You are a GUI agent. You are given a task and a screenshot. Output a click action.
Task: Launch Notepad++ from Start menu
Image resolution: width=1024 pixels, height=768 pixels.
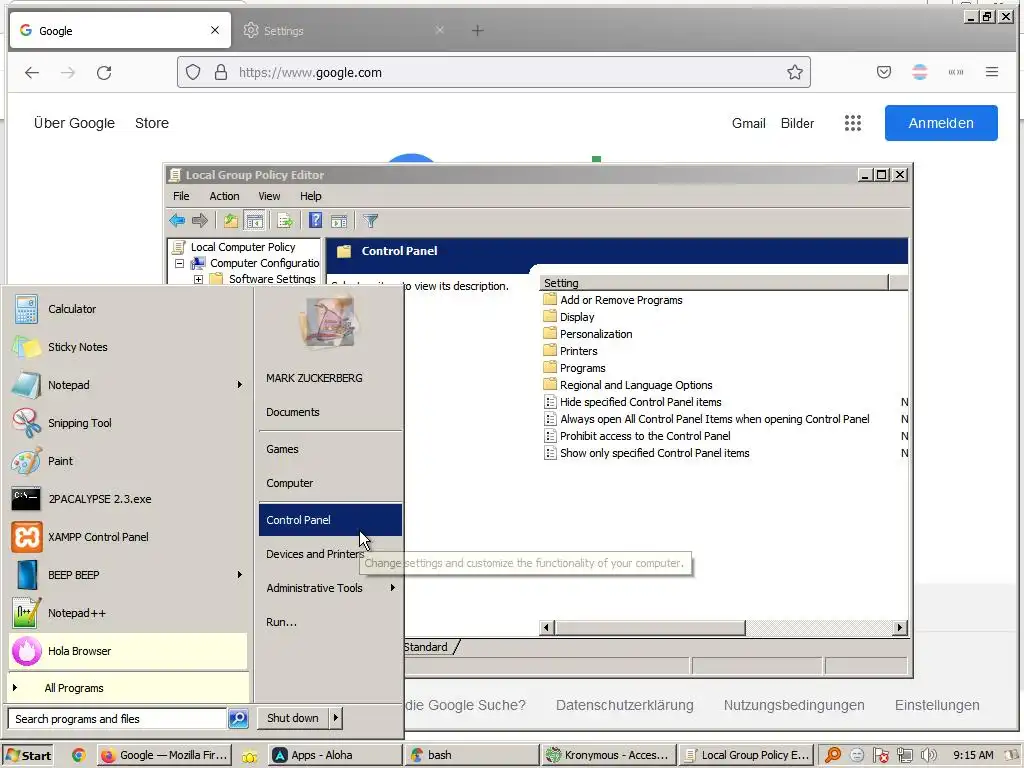point(129,613)
